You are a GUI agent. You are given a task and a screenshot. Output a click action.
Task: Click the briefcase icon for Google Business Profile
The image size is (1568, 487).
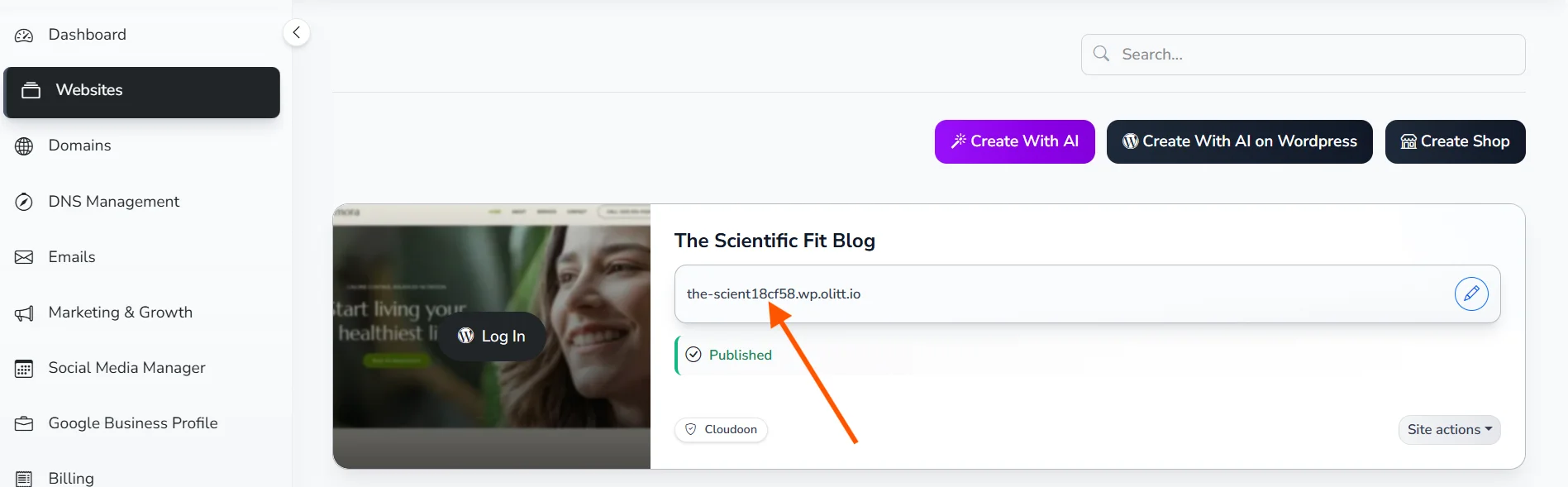[24, 423]
